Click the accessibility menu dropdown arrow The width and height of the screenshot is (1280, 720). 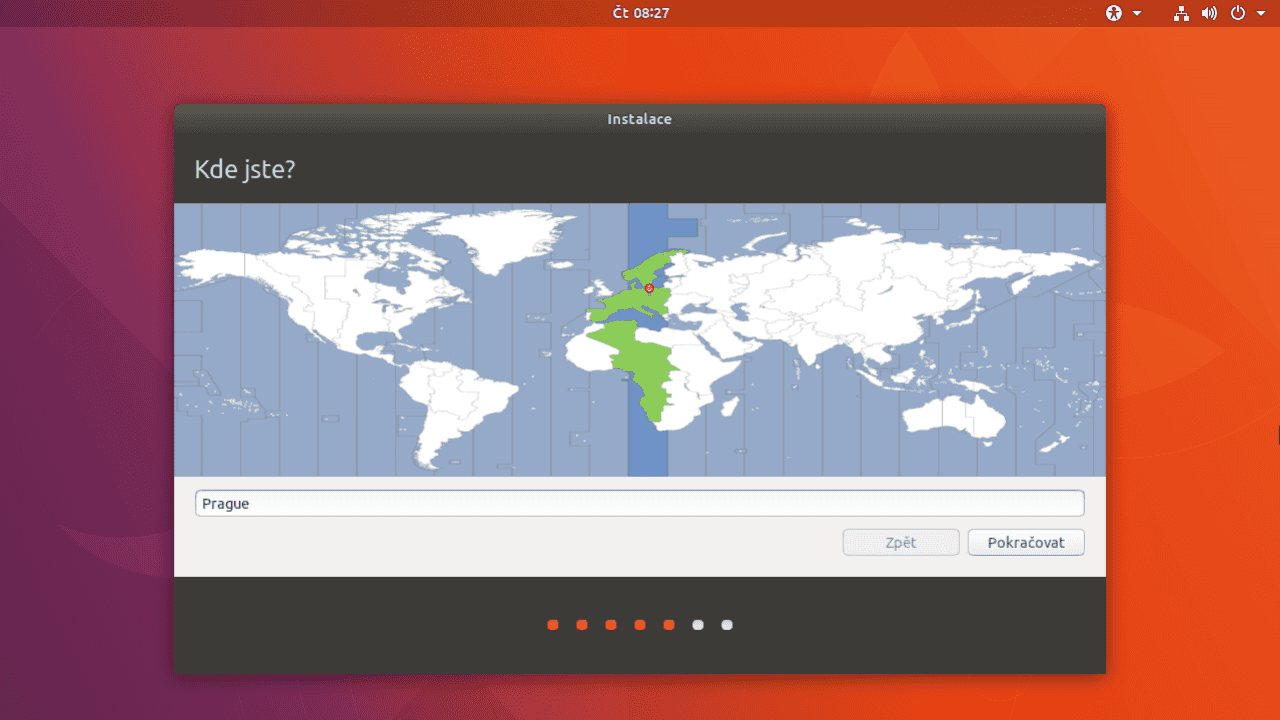click(1135, 13)
